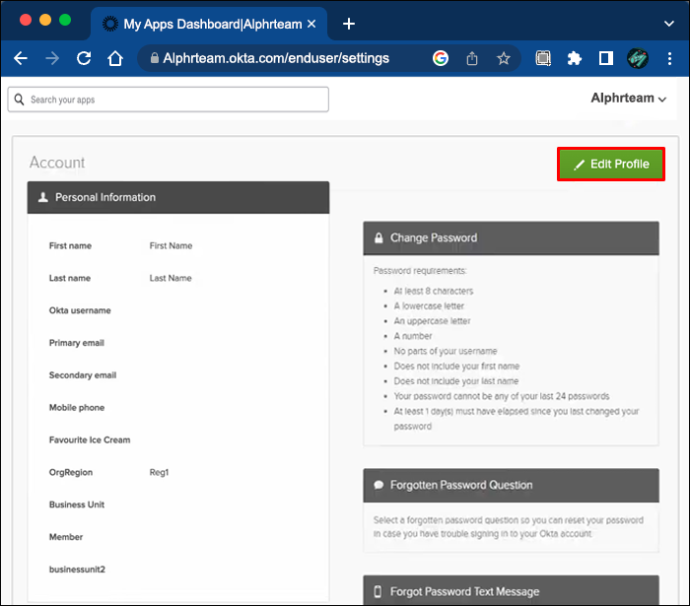Select the My Apps Dashboard tab
This screenshot has width=690, height=606.
click(208, 24)
